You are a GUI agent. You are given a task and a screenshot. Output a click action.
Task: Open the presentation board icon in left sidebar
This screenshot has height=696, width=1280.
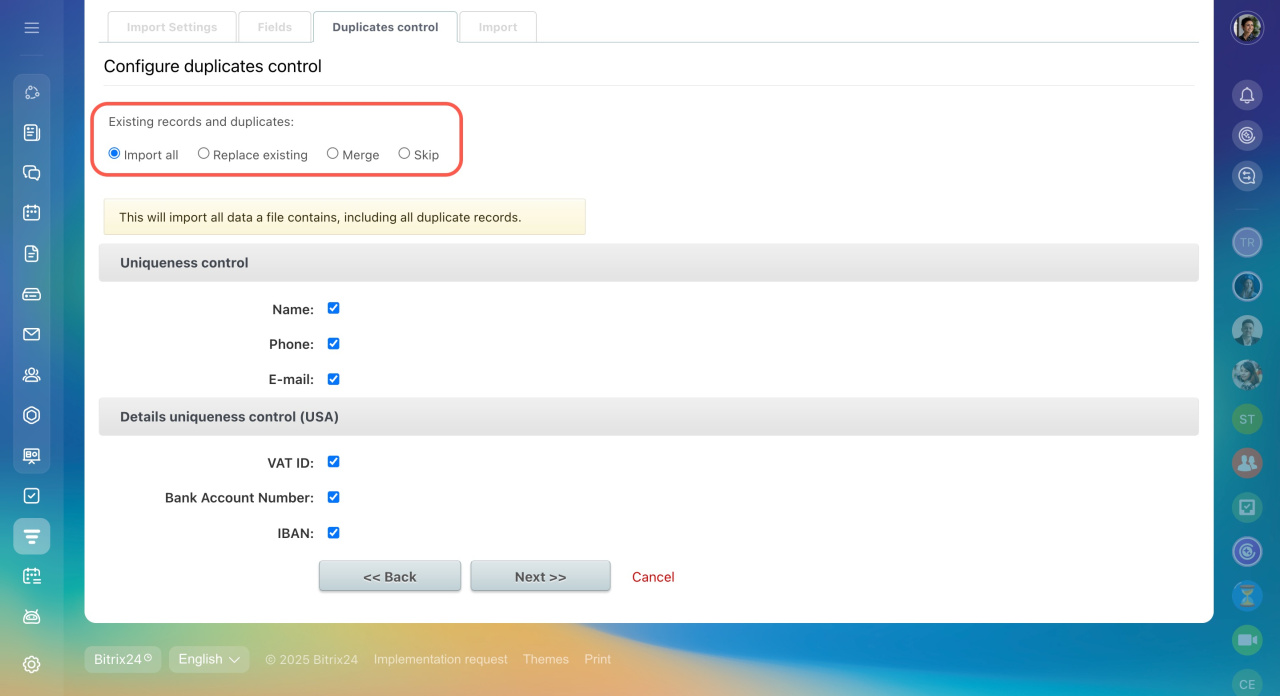pyautogui.click(x=32, y=455)
